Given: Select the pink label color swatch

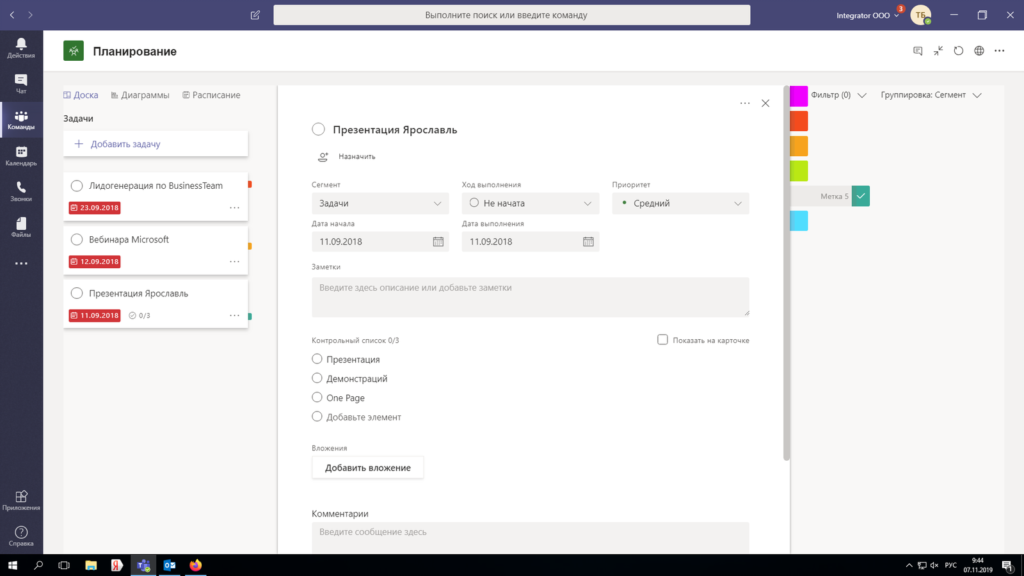Looking at the screenshot, I should 799,96.
